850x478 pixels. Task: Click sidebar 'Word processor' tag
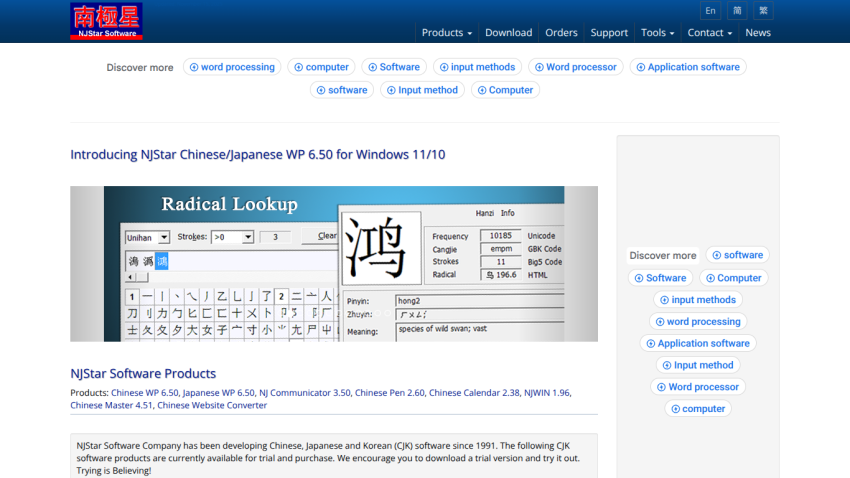698,387
